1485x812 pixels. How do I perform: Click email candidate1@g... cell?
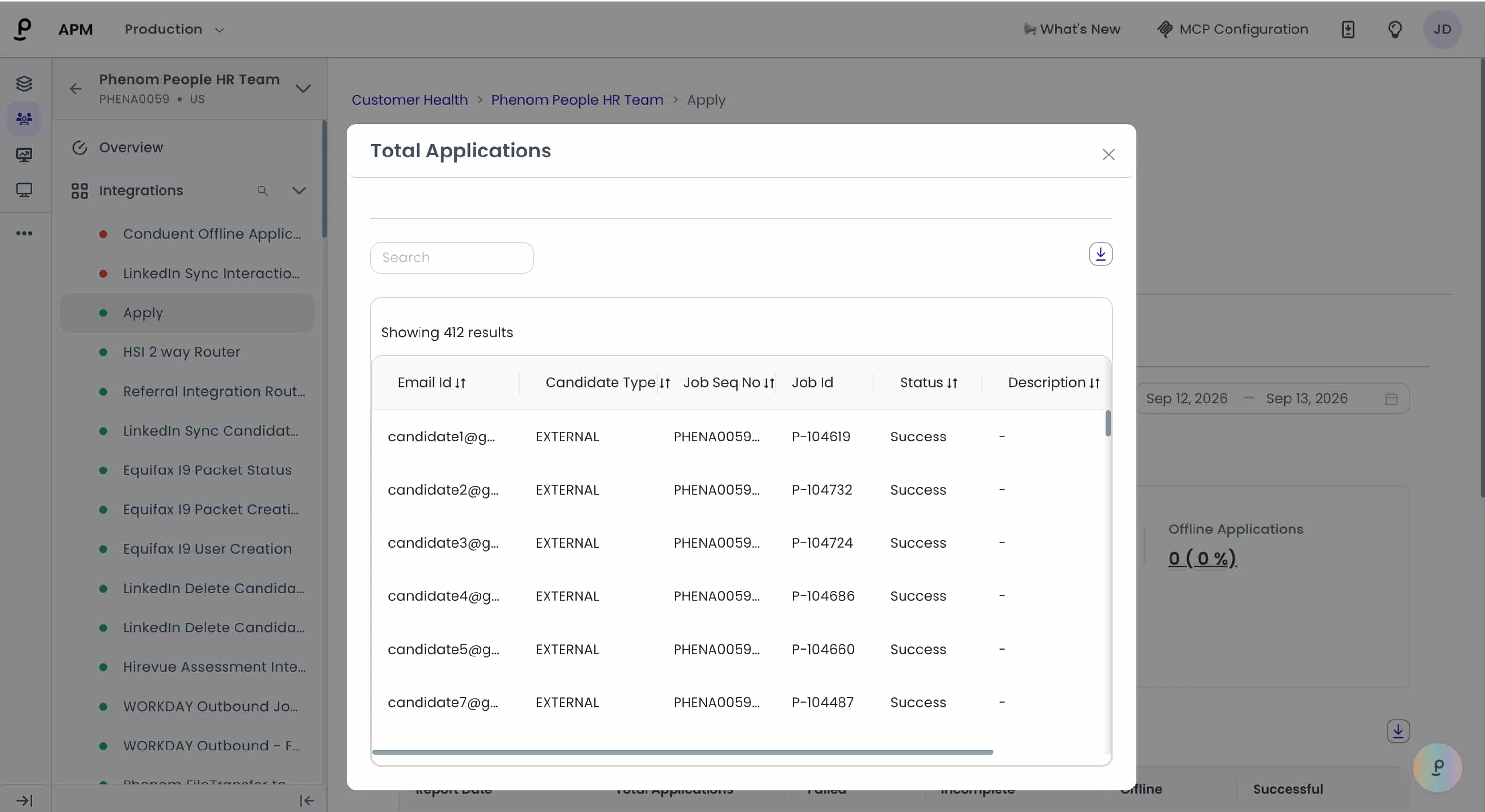[x=442, y=436]
